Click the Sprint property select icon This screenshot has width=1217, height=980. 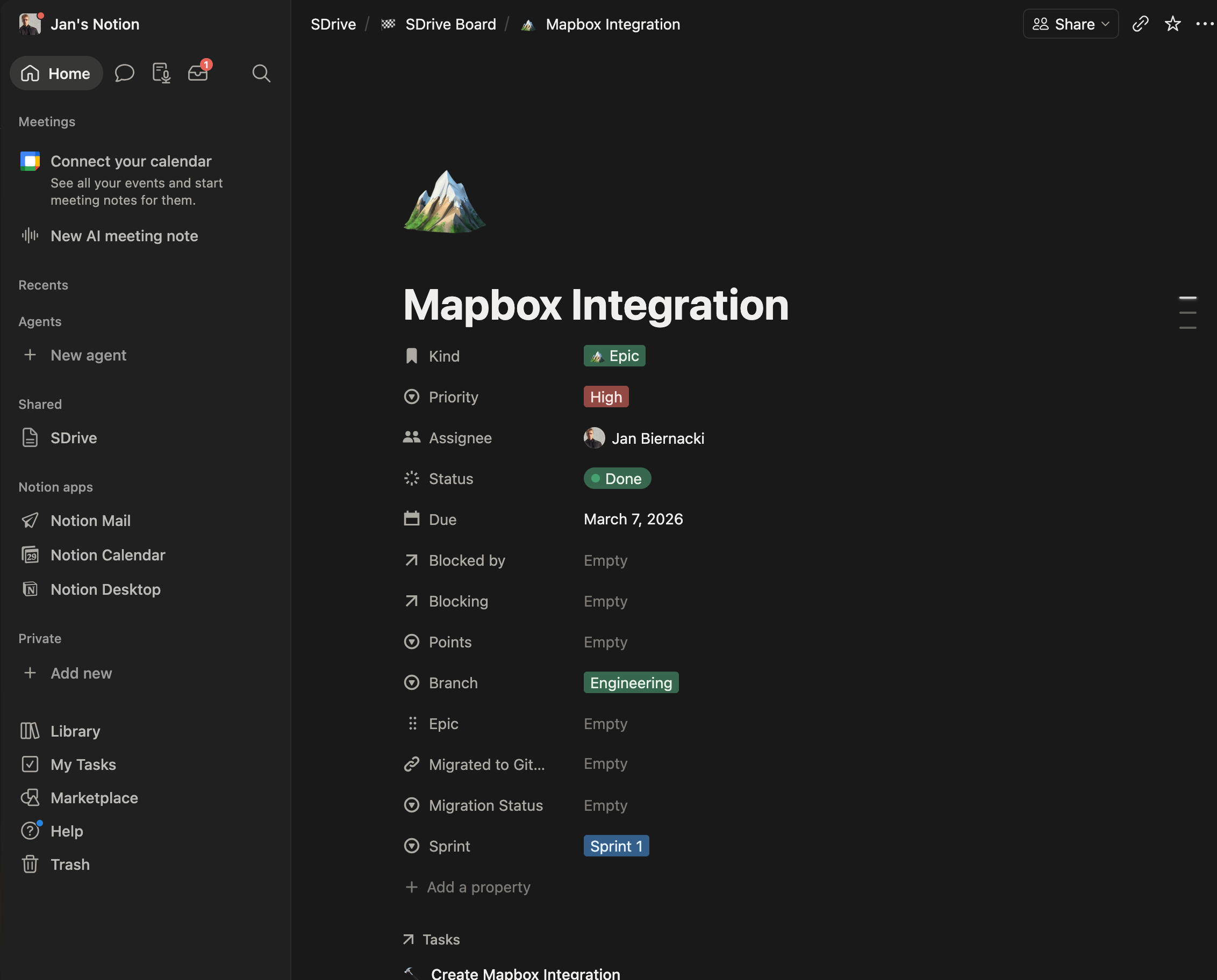point(412,846)
